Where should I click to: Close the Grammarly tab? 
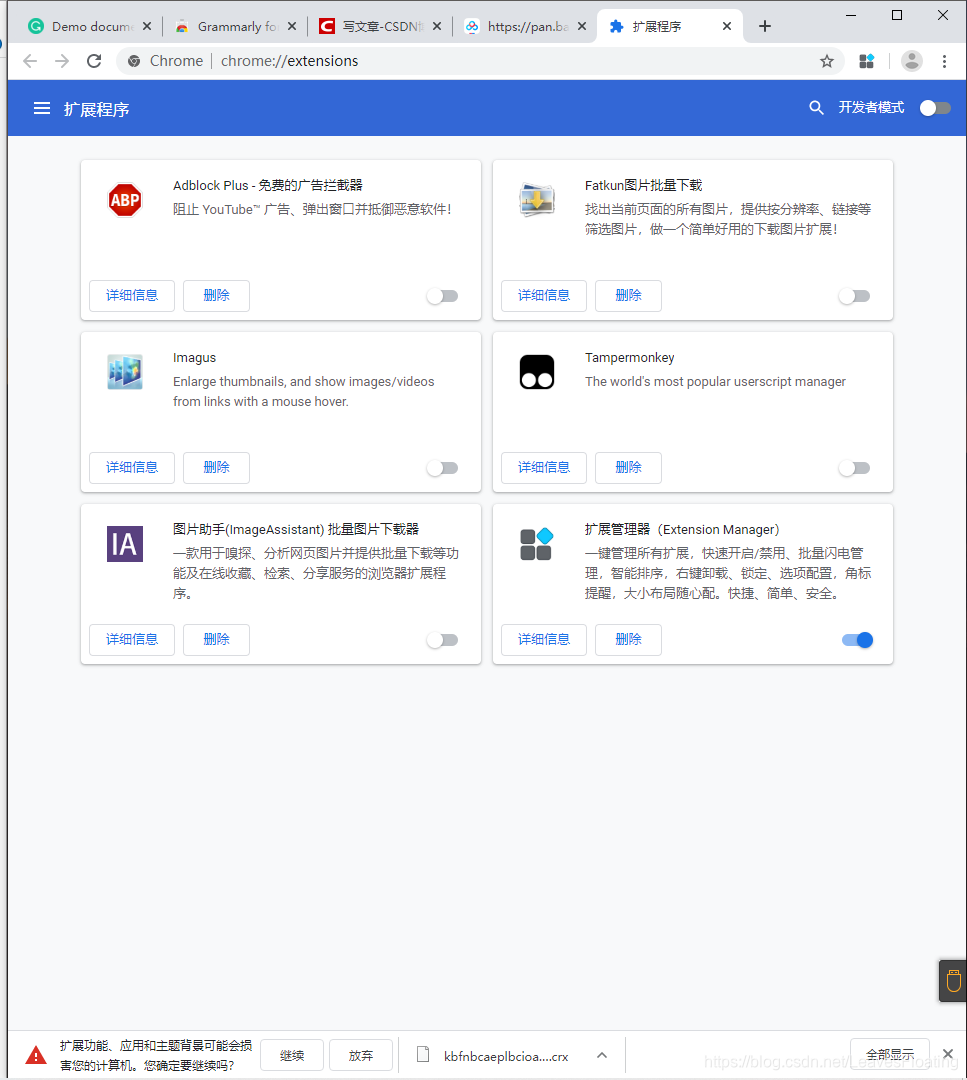point(292,26)
